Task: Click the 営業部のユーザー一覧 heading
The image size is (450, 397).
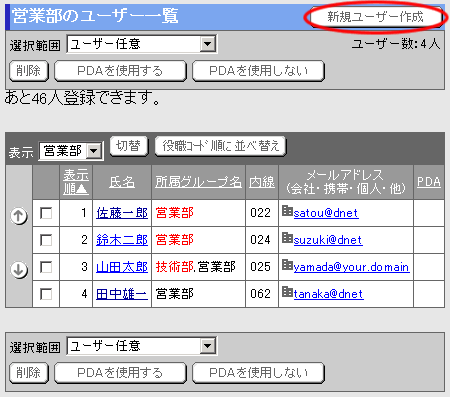Action: 95,16
